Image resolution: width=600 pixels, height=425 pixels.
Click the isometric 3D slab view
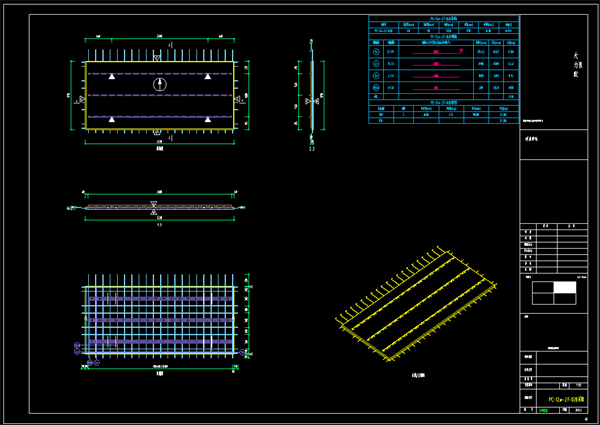pyautogui.click(x=416, y=304)
